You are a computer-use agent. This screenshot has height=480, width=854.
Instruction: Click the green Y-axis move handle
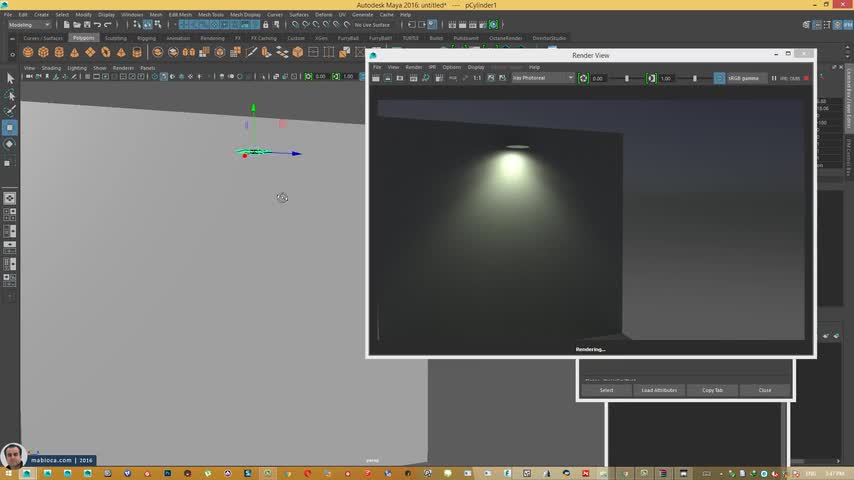[x=253, y=108]
